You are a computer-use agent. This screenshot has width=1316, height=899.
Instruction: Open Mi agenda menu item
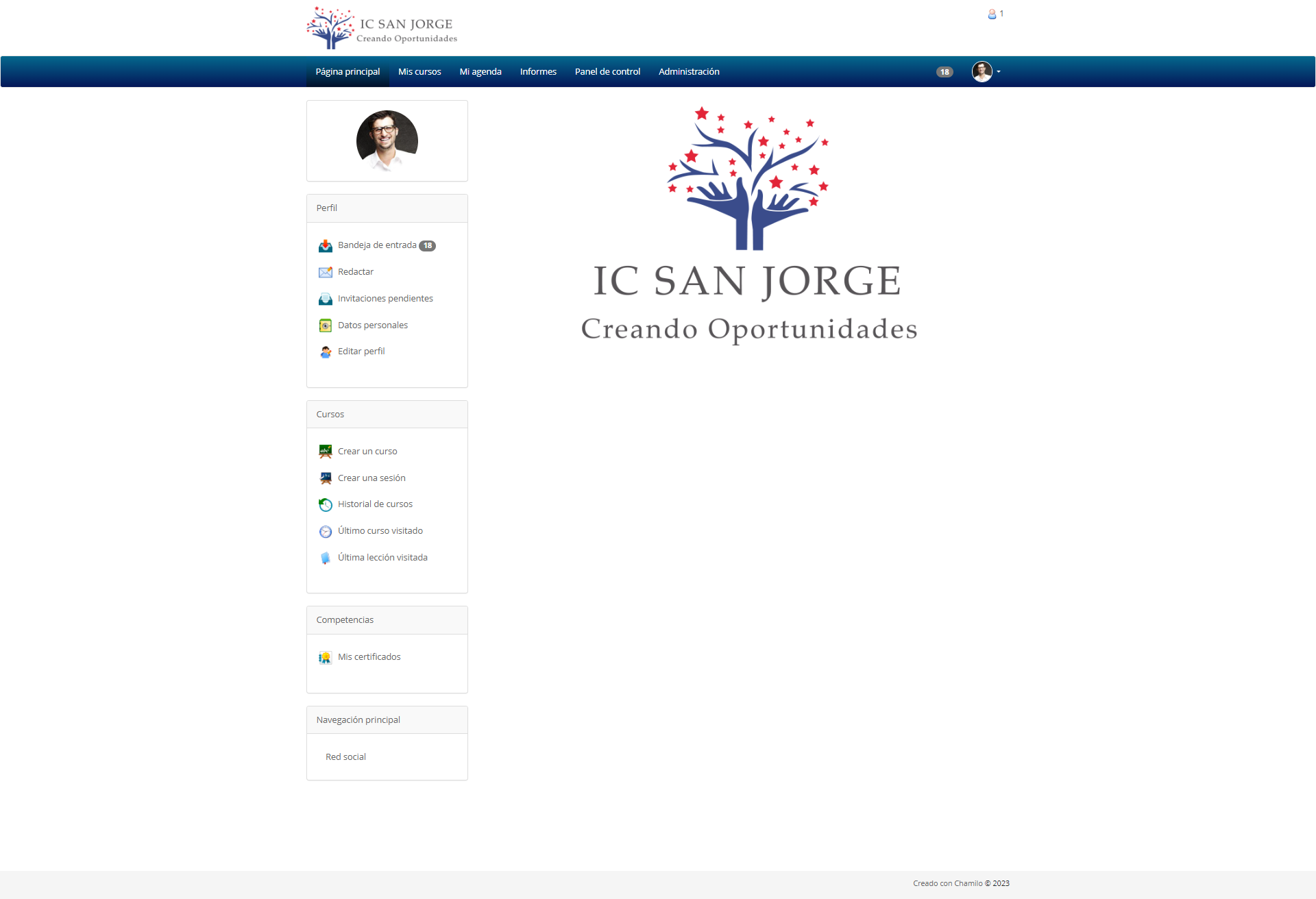tap(480, 71)
